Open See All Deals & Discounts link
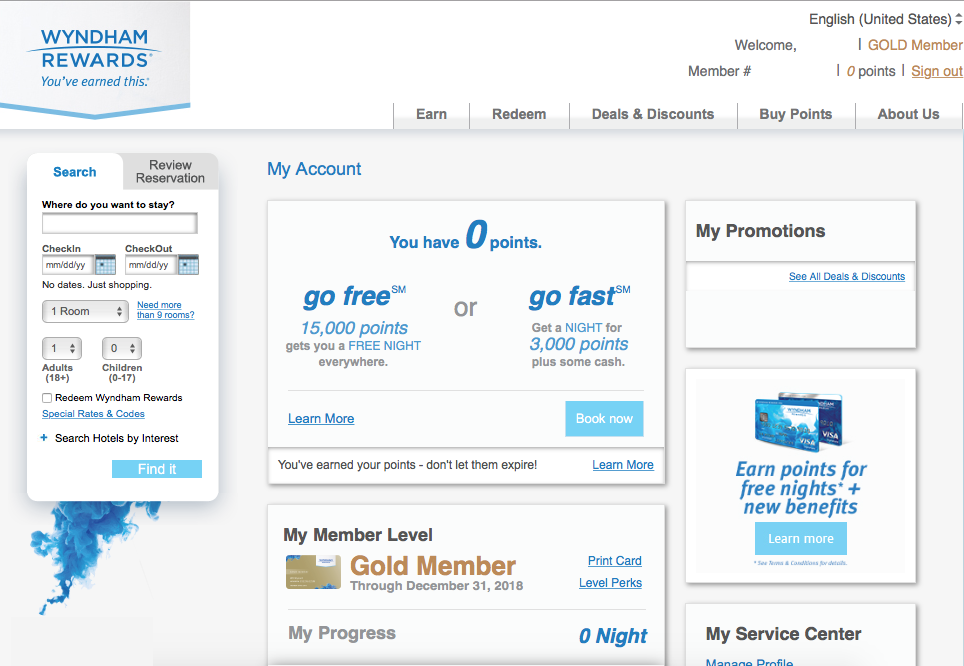Image resolution: width=964 pixels, height=666 pixels. click(847, 277)
